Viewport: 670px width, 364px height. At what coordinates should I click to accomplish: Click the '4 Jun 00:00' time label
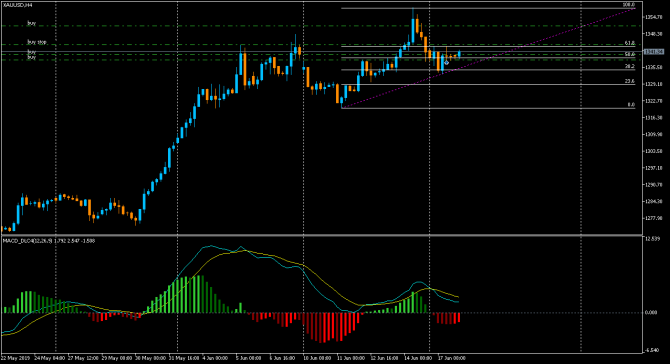click(215, 358)
